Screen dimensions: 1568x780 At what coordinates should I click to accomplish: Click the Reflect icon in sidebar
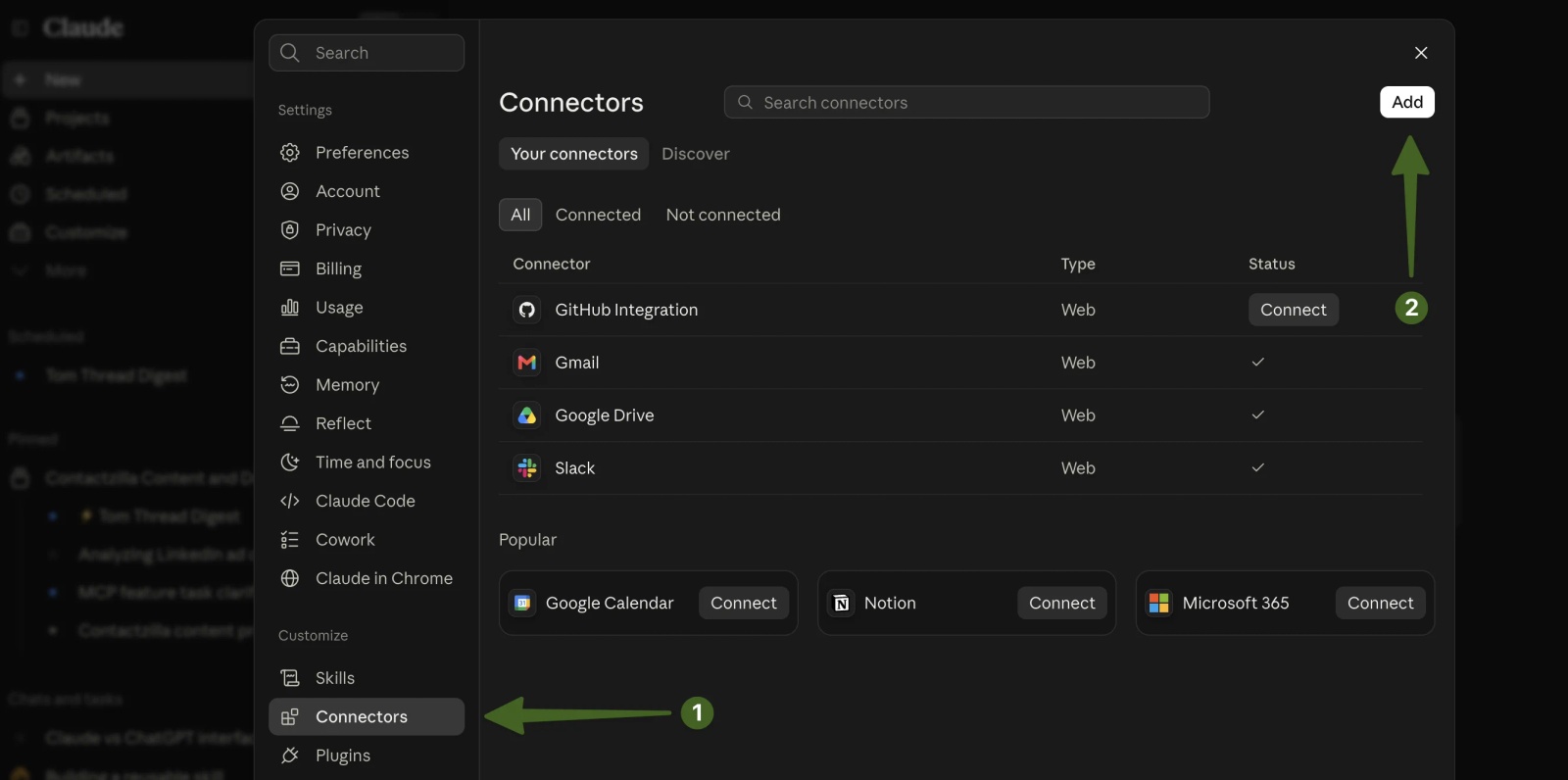click(290, 423)
